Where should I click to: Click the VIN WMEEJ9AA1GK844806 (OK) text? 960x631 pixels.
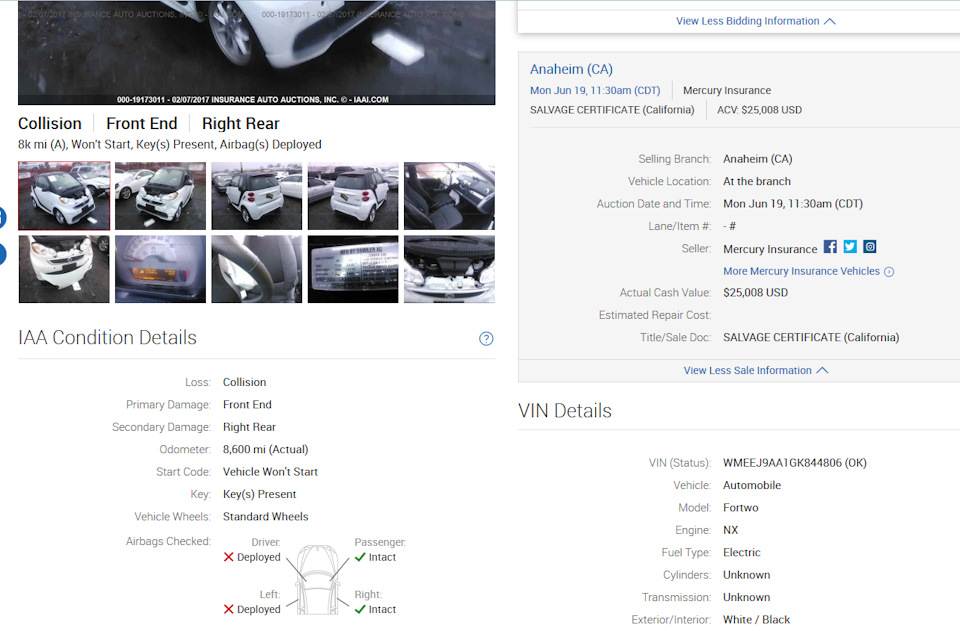[795, 463]
